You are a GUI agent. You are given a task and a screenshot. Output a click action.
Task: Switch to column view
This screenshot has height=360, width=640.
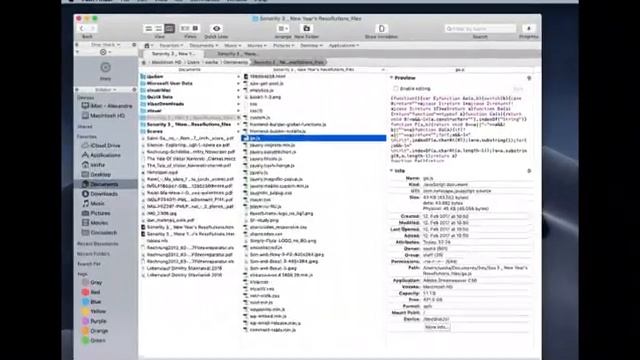coord(169,29)
